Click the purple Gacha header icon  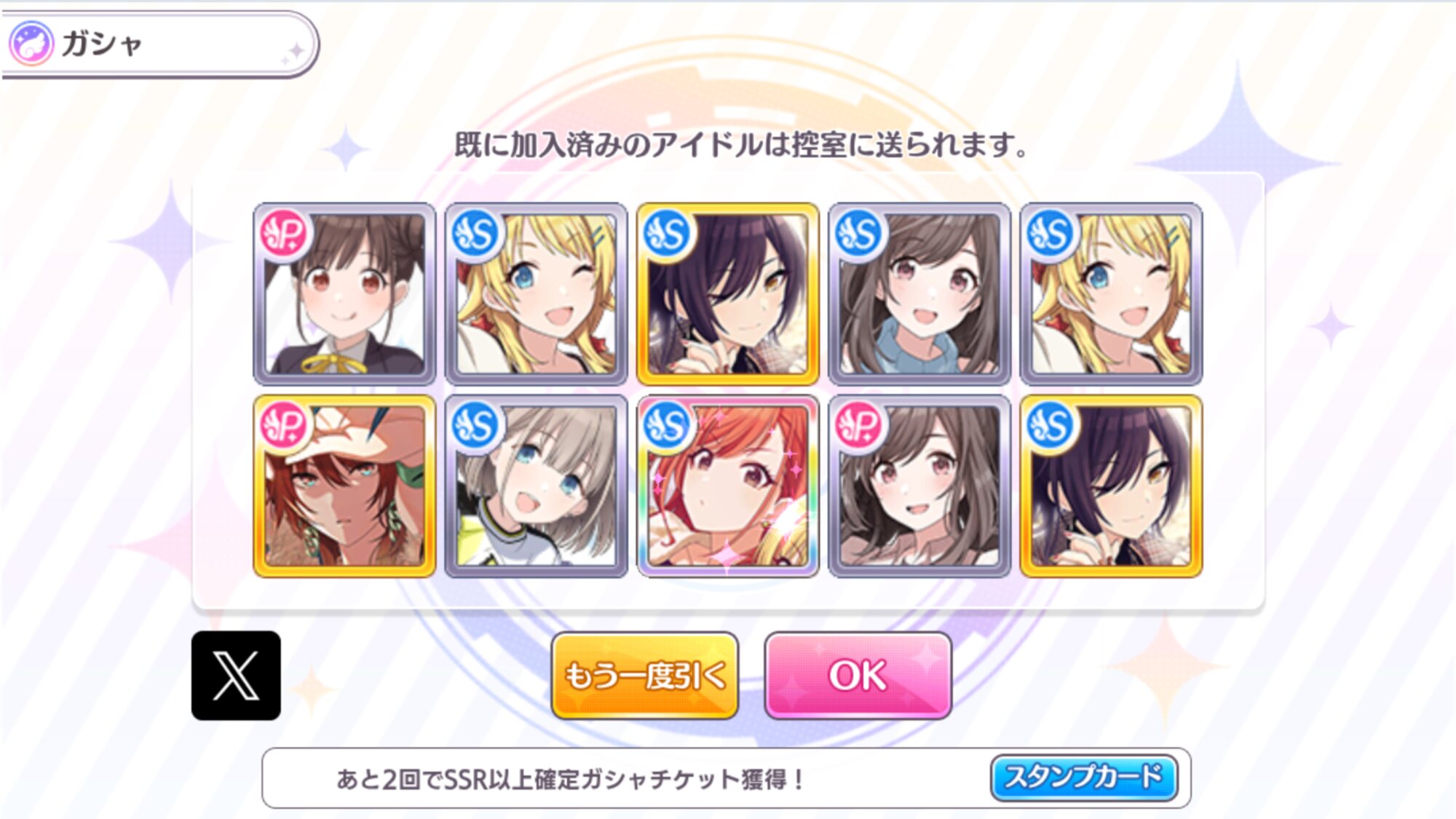point(31,44)
